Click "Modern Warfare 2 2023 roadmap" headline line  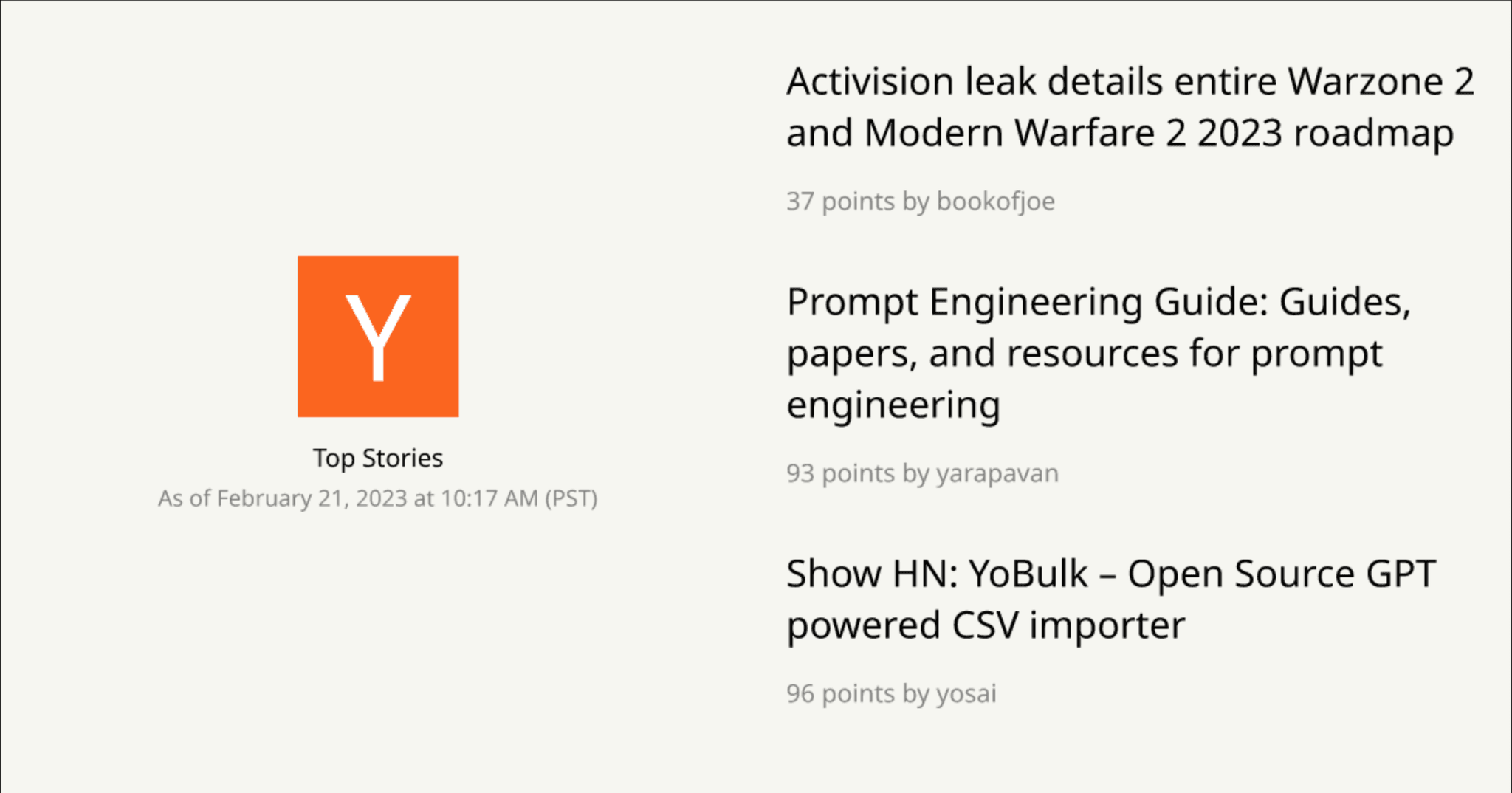pyautogui.click(x=1159, y=134)
